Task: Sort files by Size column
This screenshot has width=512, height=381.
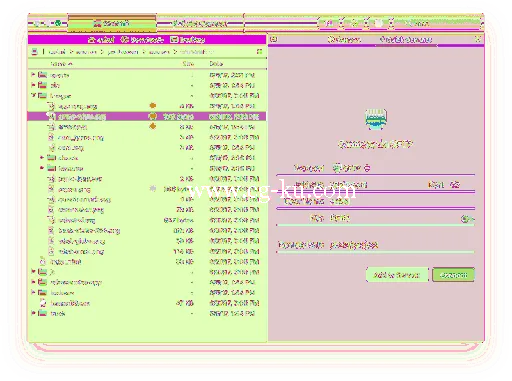Action: tap(188, 63)
